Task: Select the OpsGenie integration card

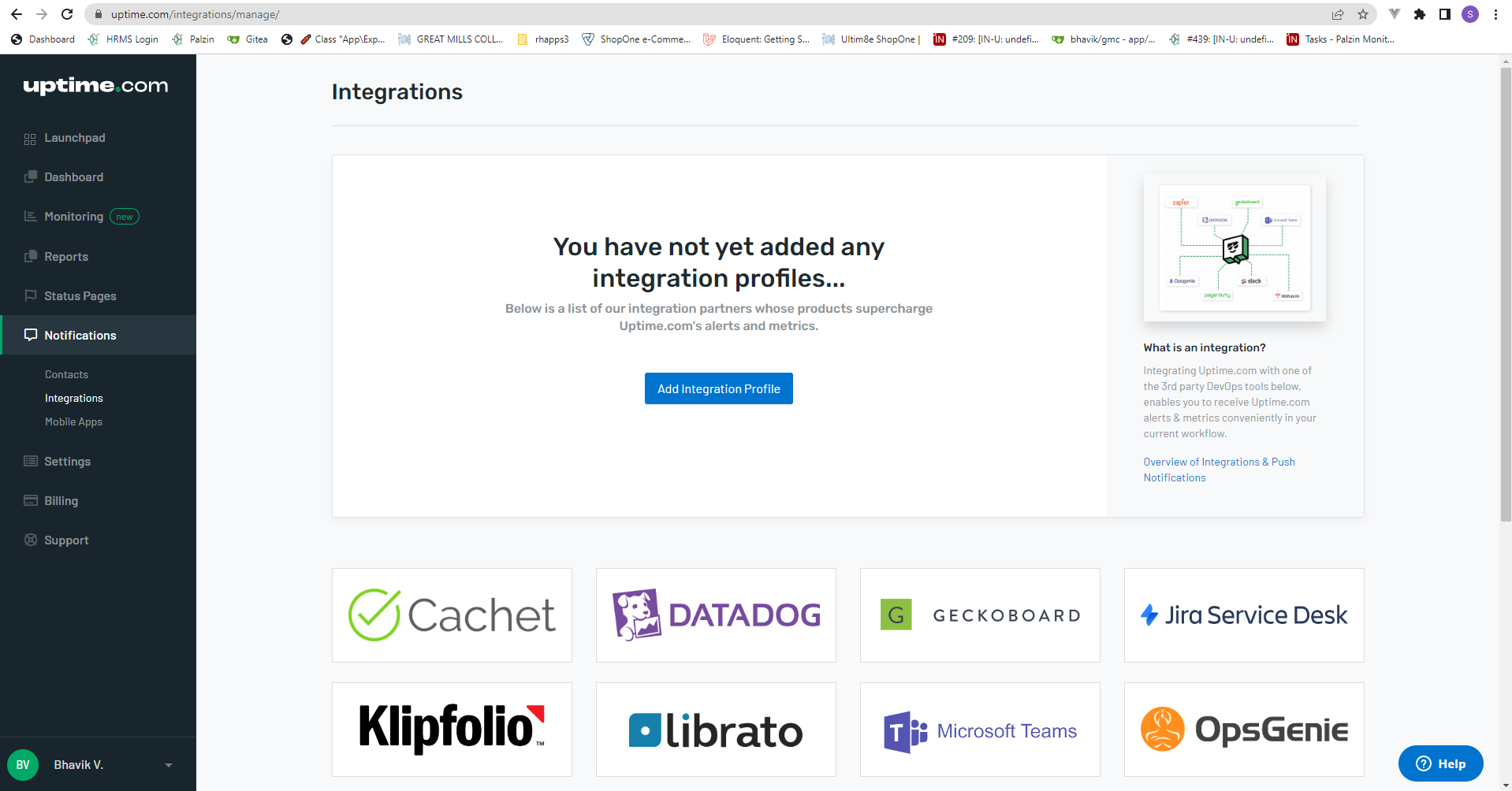Action: tap(1244, 730)
